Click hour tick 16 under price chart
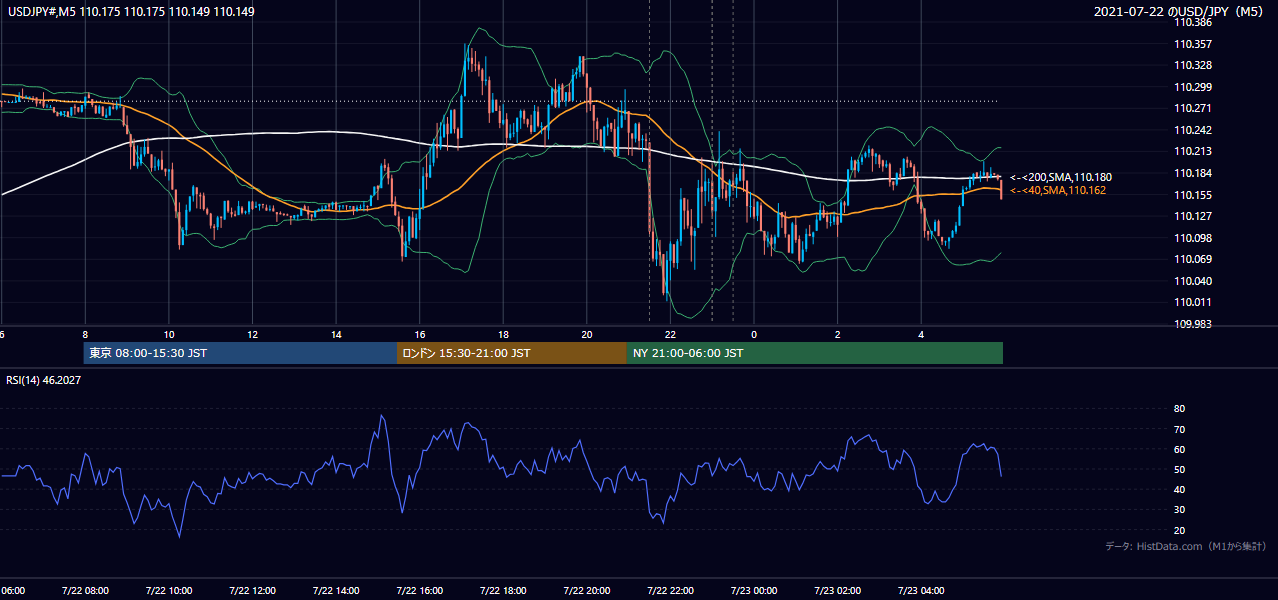 pyautogui.click(x=420, y=334)
